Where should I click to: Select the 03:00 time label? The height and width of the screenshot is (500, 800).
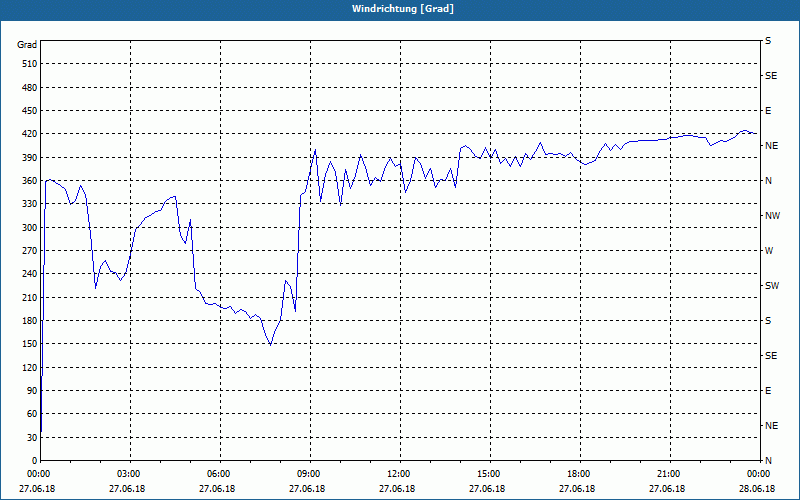click(x=131, y=474)
